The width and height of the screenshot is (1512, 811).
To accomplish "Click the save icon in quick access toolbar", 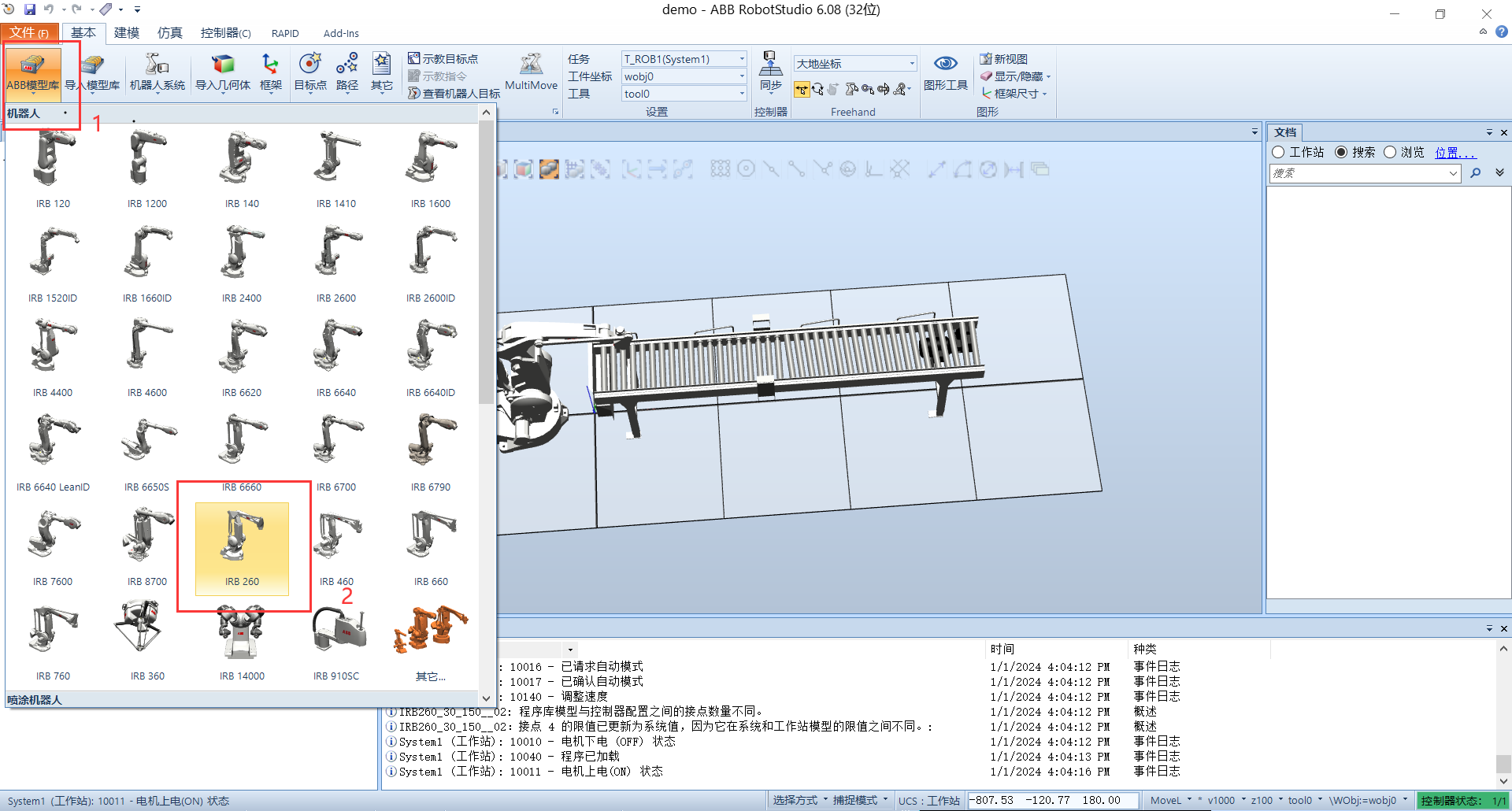I will pos(30,9).
